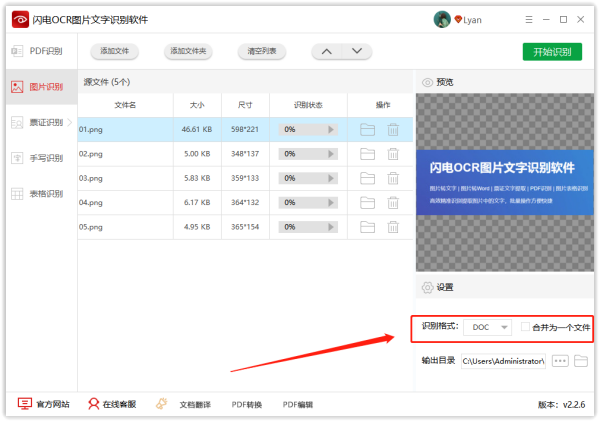Open output directory folder icon in settings
Image resolution: width=600 pixels, height=422 pixels.
pyautogui.click(x=581, y=360)
